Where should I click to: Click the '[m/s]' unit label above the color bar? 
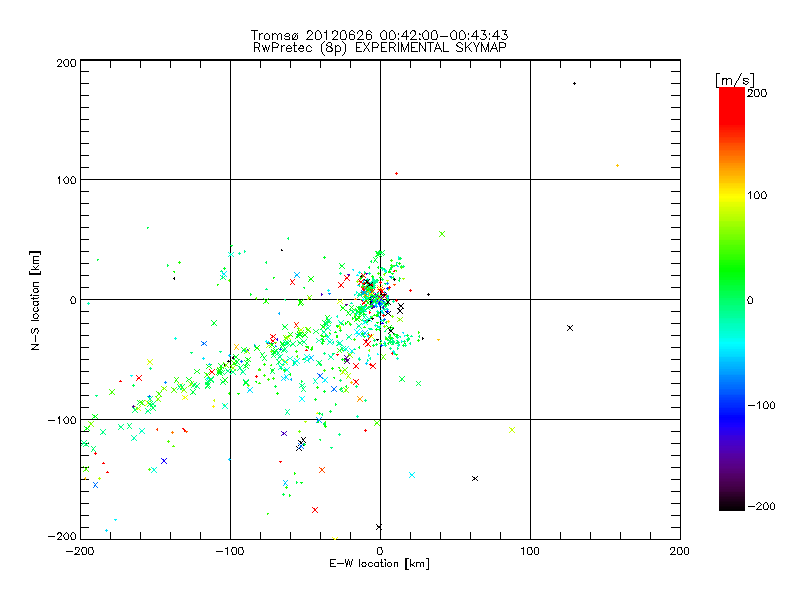[735, 80]
